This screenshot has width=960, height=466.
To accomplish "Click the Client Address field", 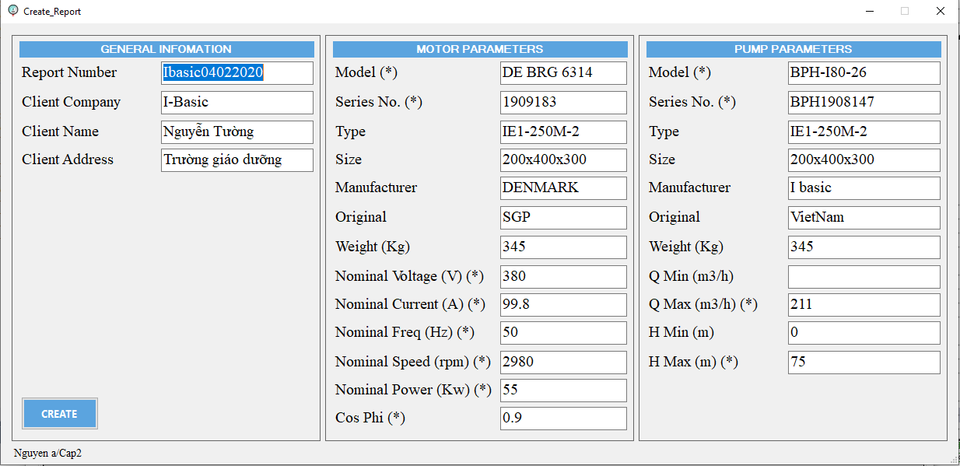I will click(237, 160).
